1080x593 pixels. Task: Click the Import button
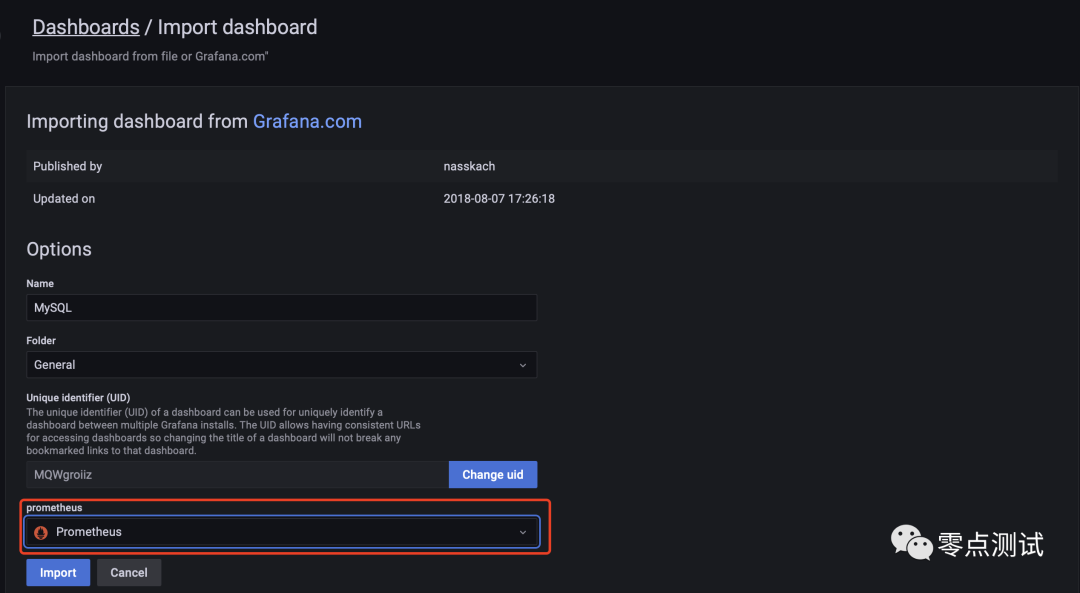point(58,572)
